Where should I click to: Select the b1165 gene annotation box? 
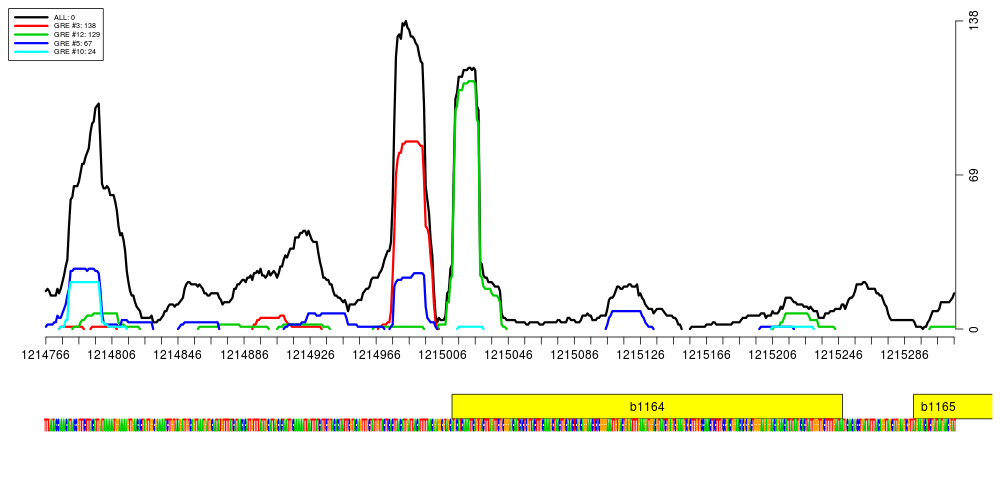[952, 406]
